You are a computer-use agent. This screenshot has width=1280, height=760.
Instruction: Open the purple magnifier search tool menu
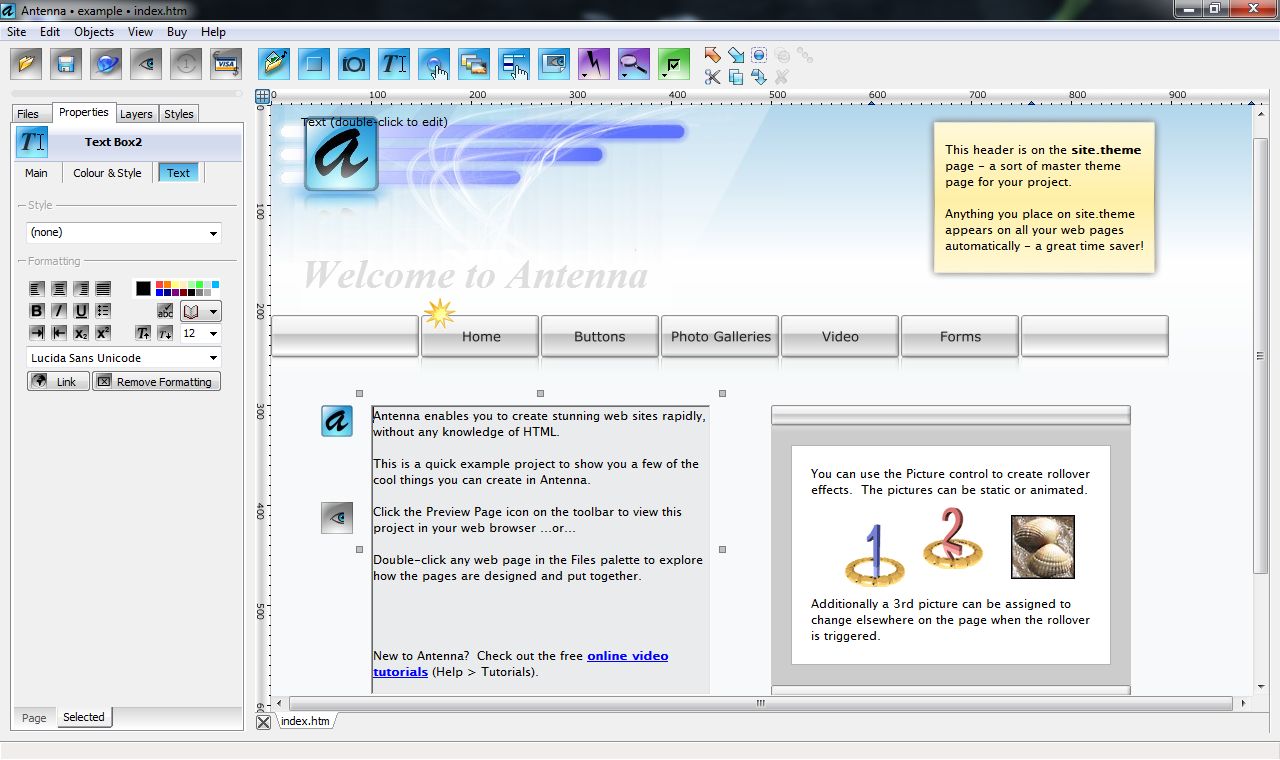tap(634, 64)
